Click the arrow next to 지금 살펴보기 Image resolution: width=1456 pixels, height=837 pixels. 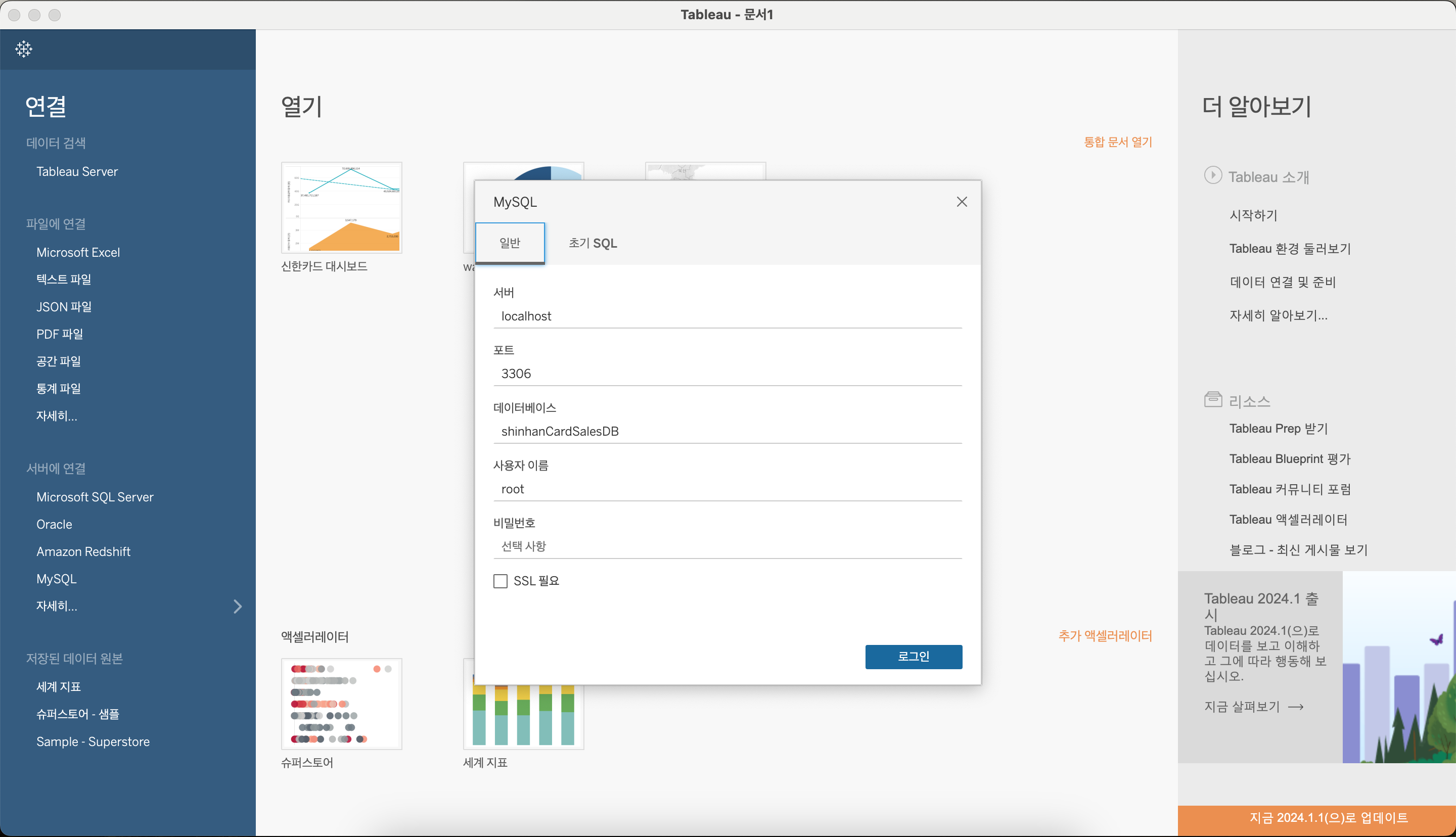tap(1296, 707)
